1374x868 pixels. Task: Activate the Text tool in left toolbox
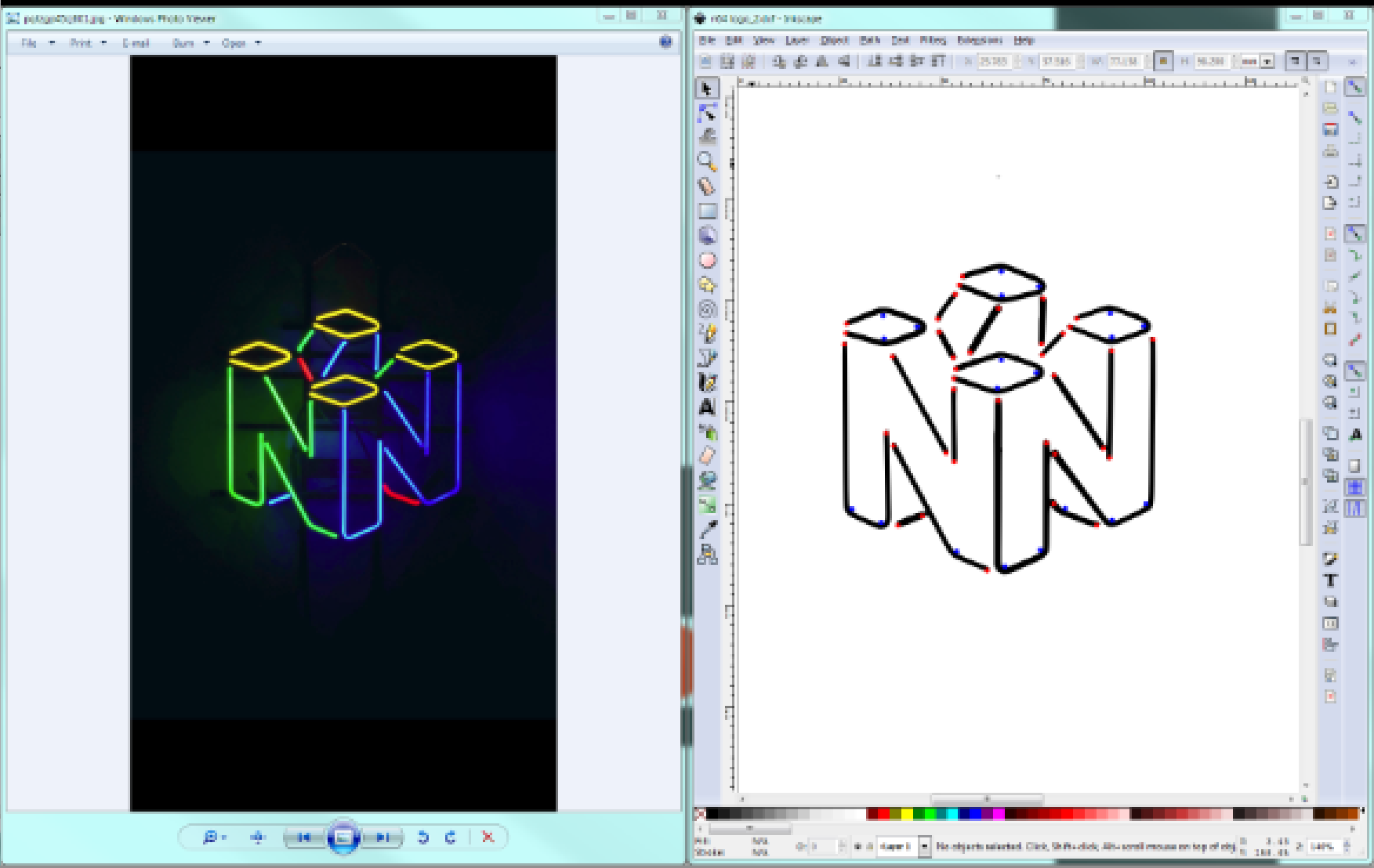(707, 407)
